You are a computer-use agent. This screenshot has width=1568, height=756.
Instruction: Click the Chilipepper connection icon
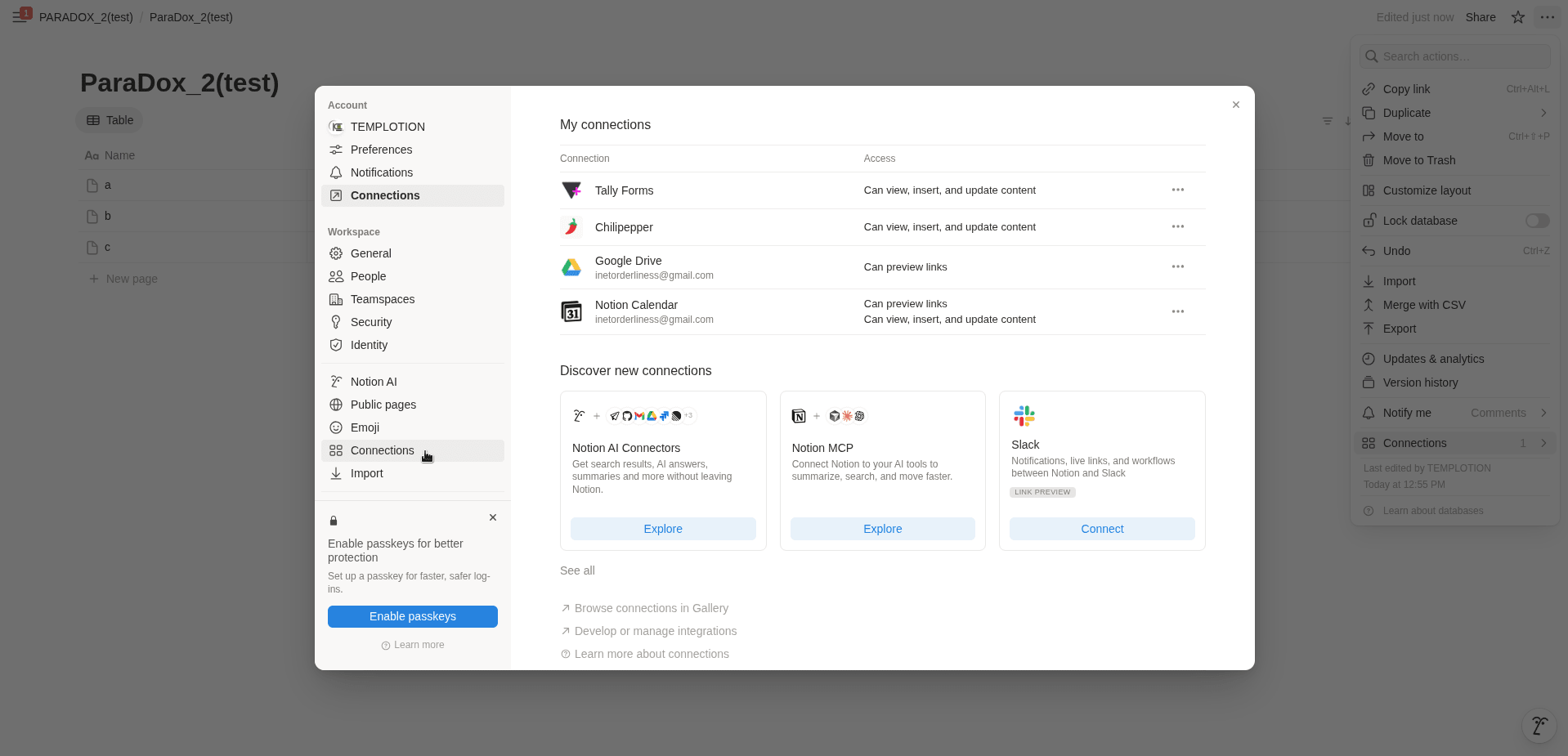(x=571, y=227)
